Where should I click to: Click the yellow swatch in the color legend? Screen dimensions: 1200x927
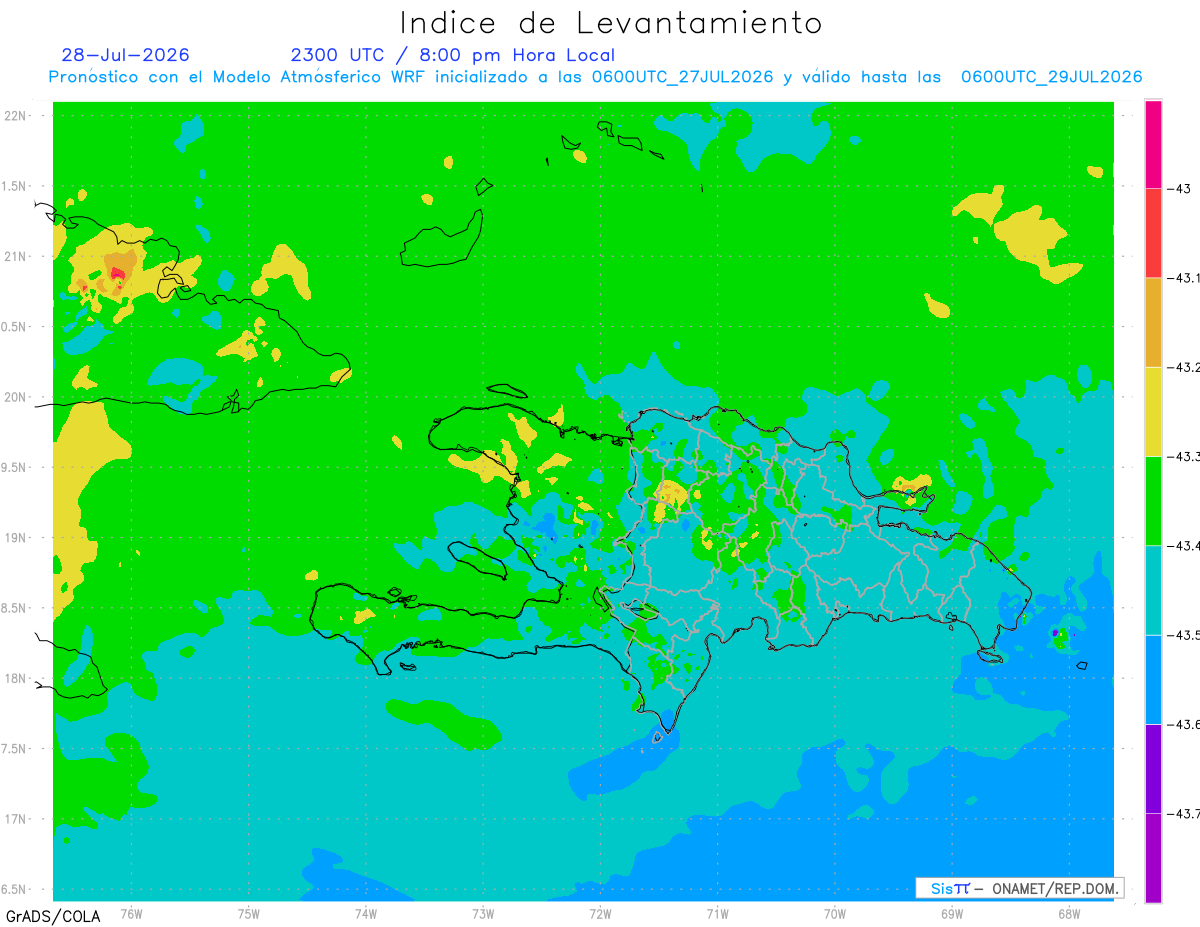1153,411
